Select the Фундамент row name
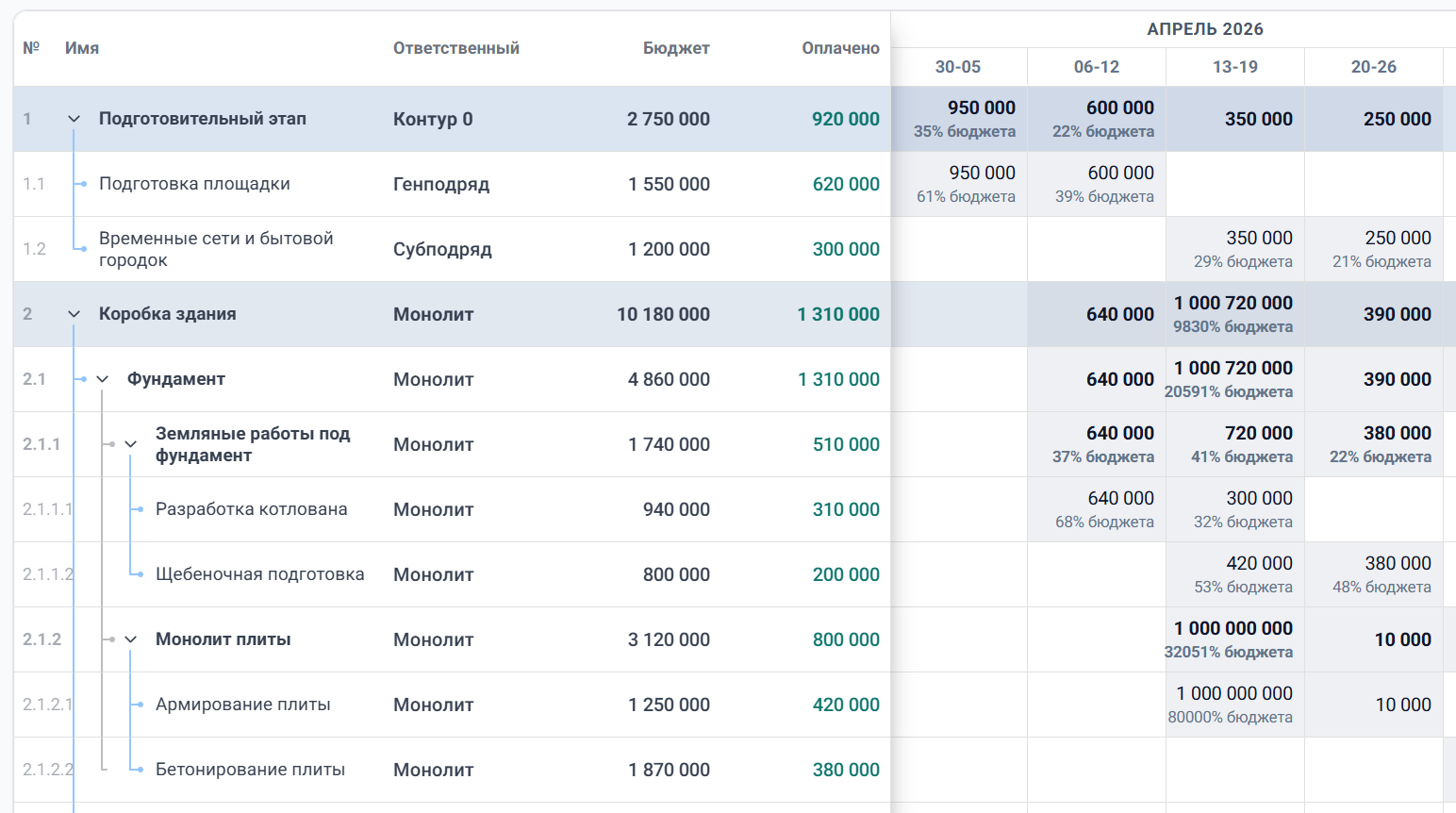The height and width of the screenshot is (813, 1456). (x=176, y=379)
